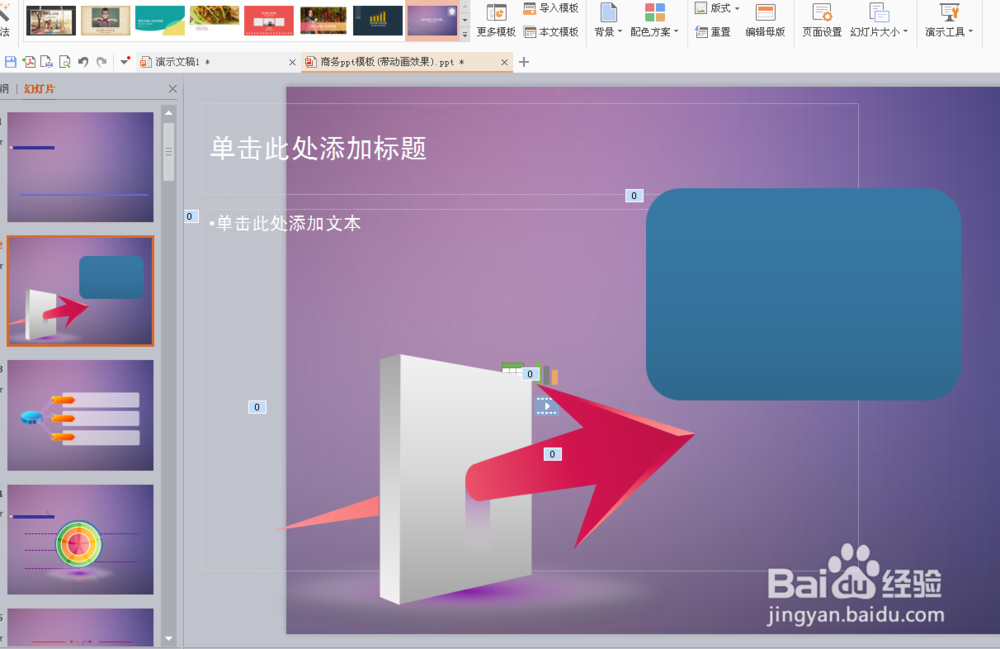Viewport: 1000px width, 649px height.
Task: Open the 背景 (background) settings icon
Action: click(609, 15)
